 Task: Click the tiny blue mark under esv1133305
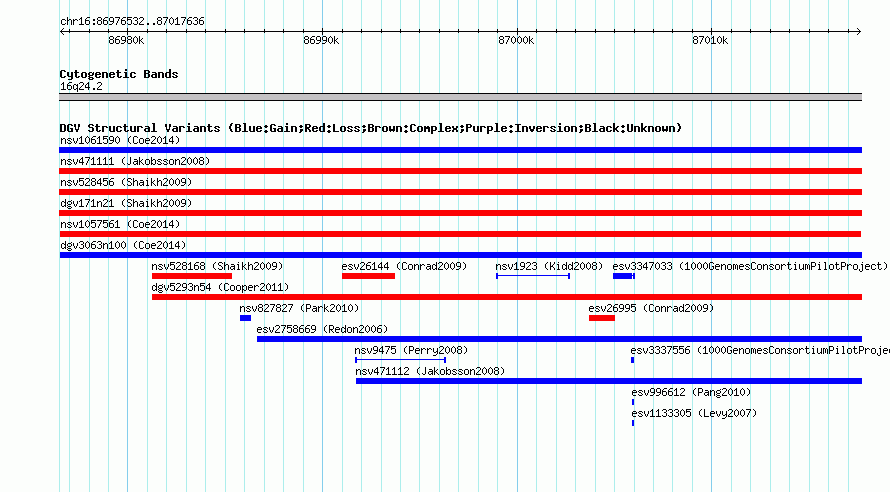pos(633,423)
